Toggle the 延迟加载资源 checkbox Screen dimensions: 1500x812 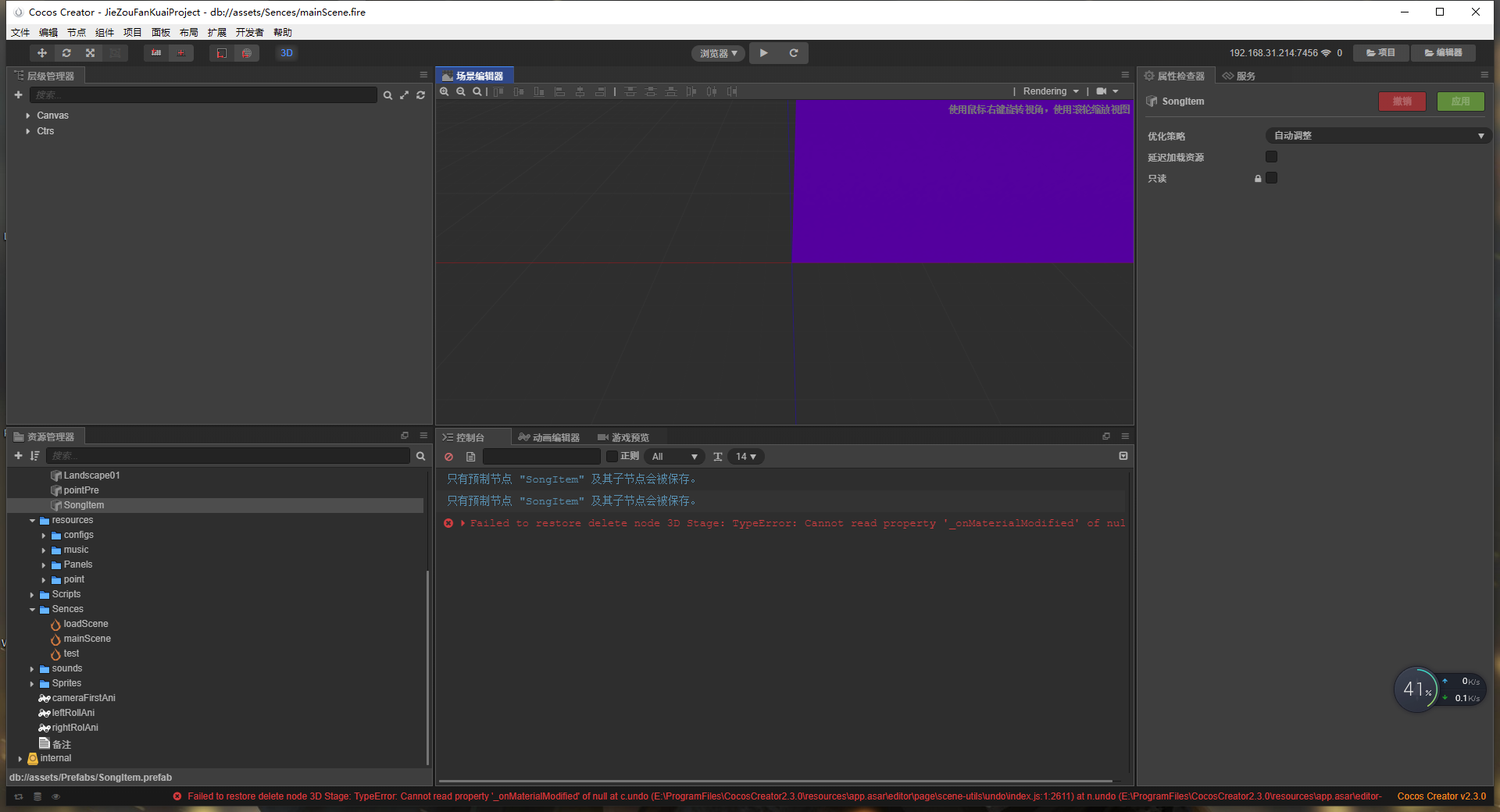click(x=1272, y=157)
